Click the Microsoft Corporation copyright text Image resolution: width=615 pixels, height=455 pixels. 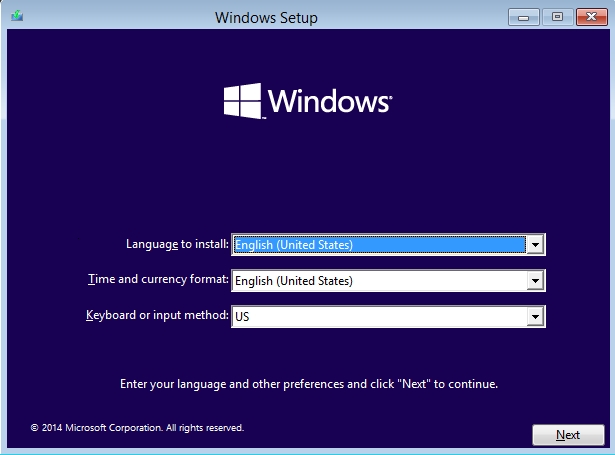pos(137,428)
